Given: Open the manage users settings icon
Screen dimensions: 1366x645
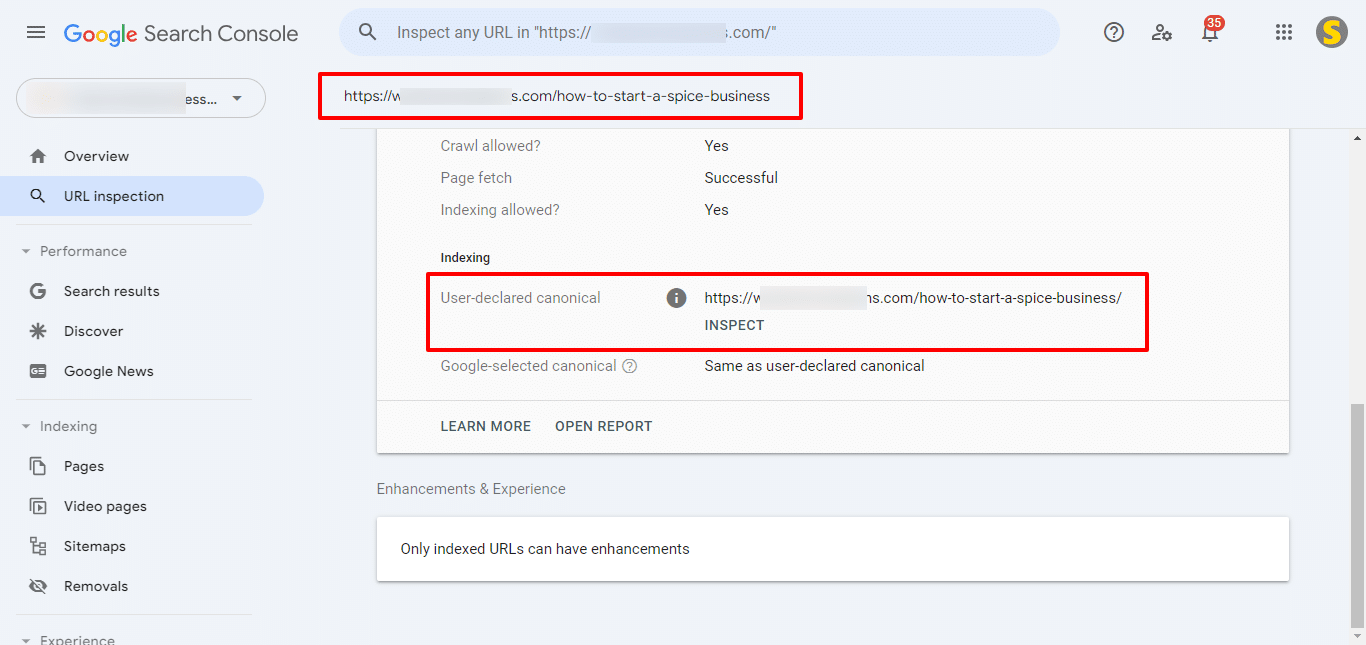Looking at the screenshot, I should 1162,32.
